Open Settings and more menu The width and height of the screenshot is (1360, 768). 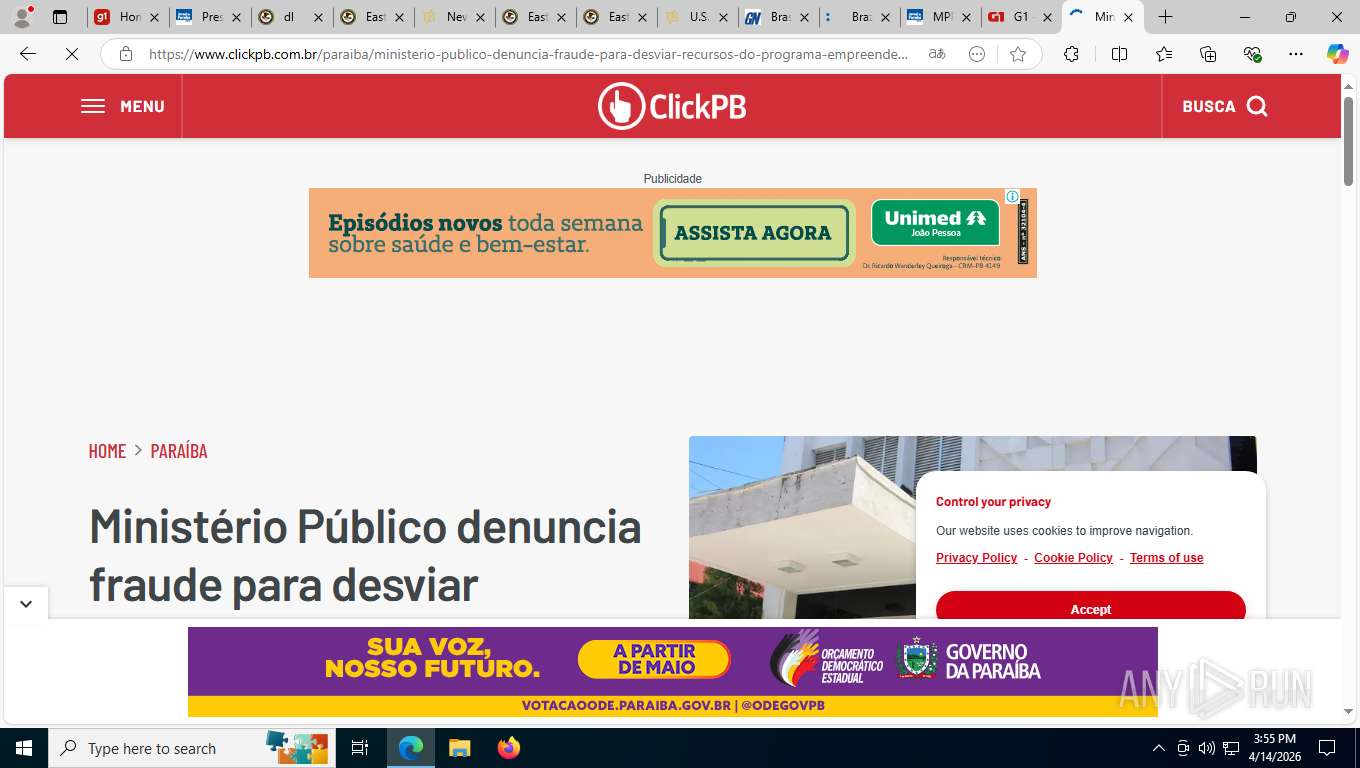[x=1296, y=54]
